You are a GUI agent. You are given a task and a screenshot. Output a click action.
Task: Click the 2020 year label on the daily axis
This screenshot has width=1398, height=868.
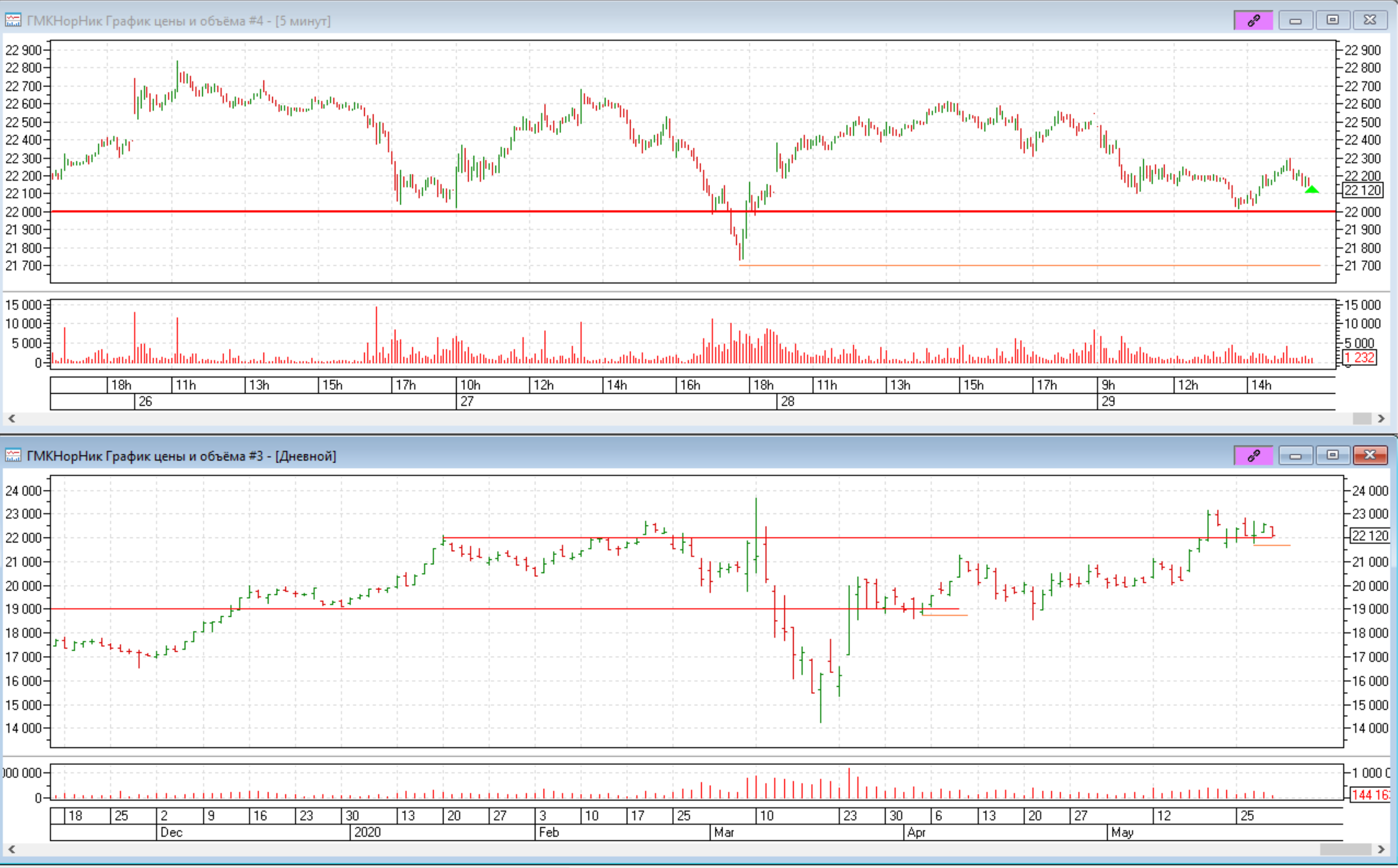click(368, 832)
